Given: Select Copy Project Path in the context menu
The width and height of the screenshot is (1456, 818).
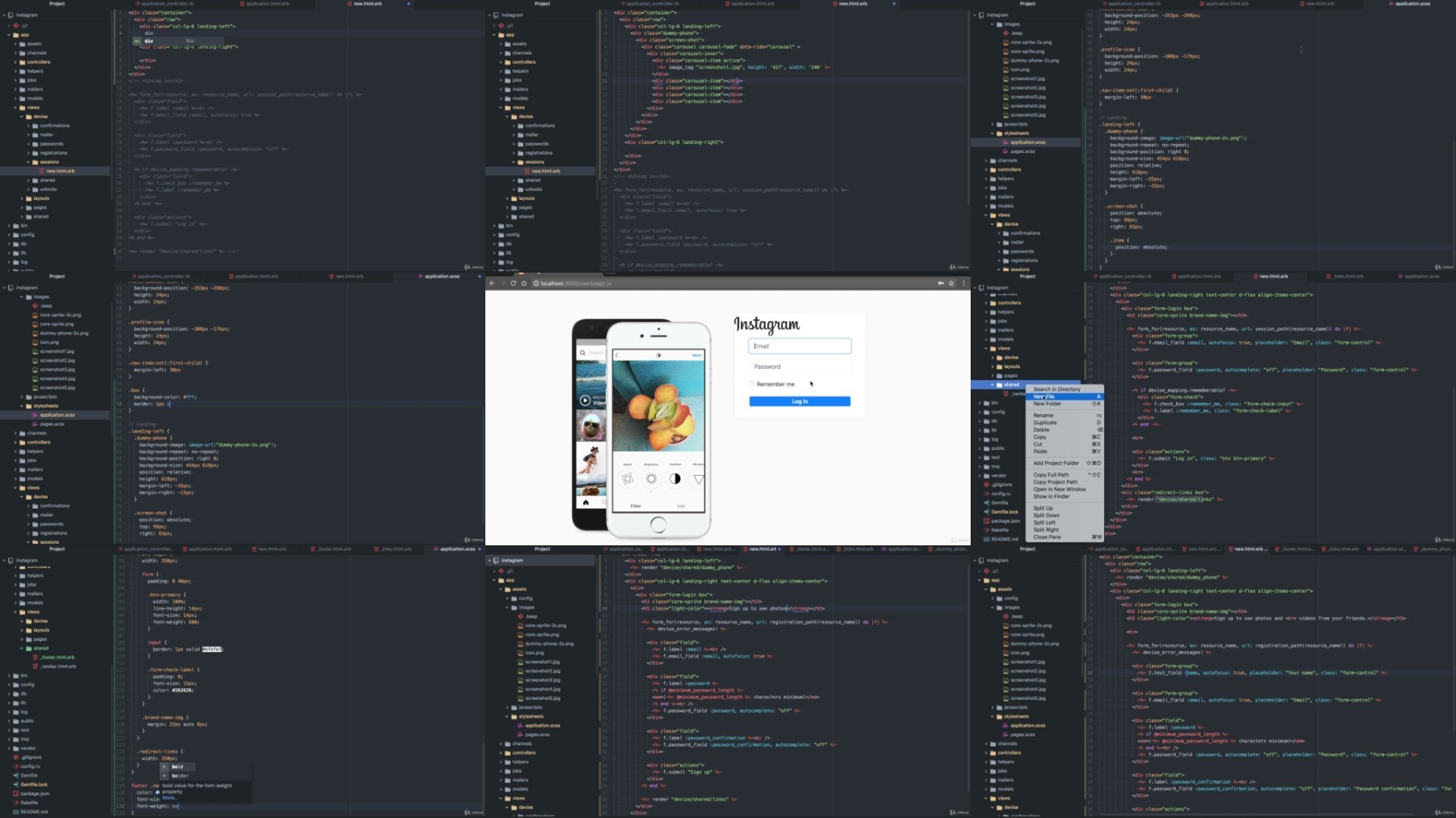Looking at the screenshot, I should click(x=1065, y=482).
